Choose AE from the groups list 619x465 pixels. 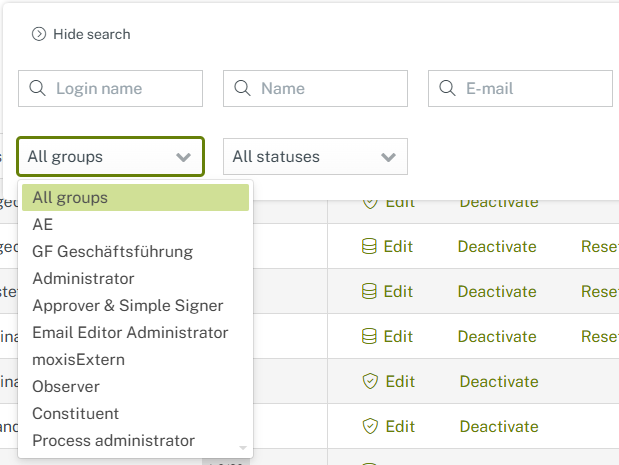pos(43,225)
